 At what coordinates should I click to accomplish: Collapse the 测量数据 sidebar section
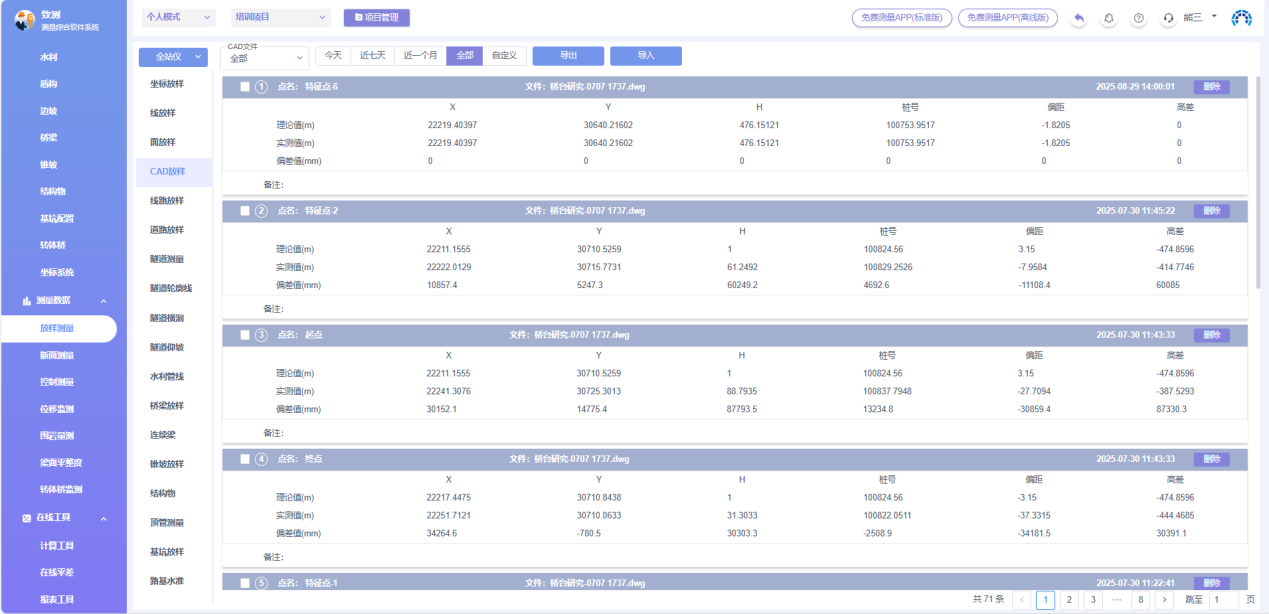click(103, 301)
